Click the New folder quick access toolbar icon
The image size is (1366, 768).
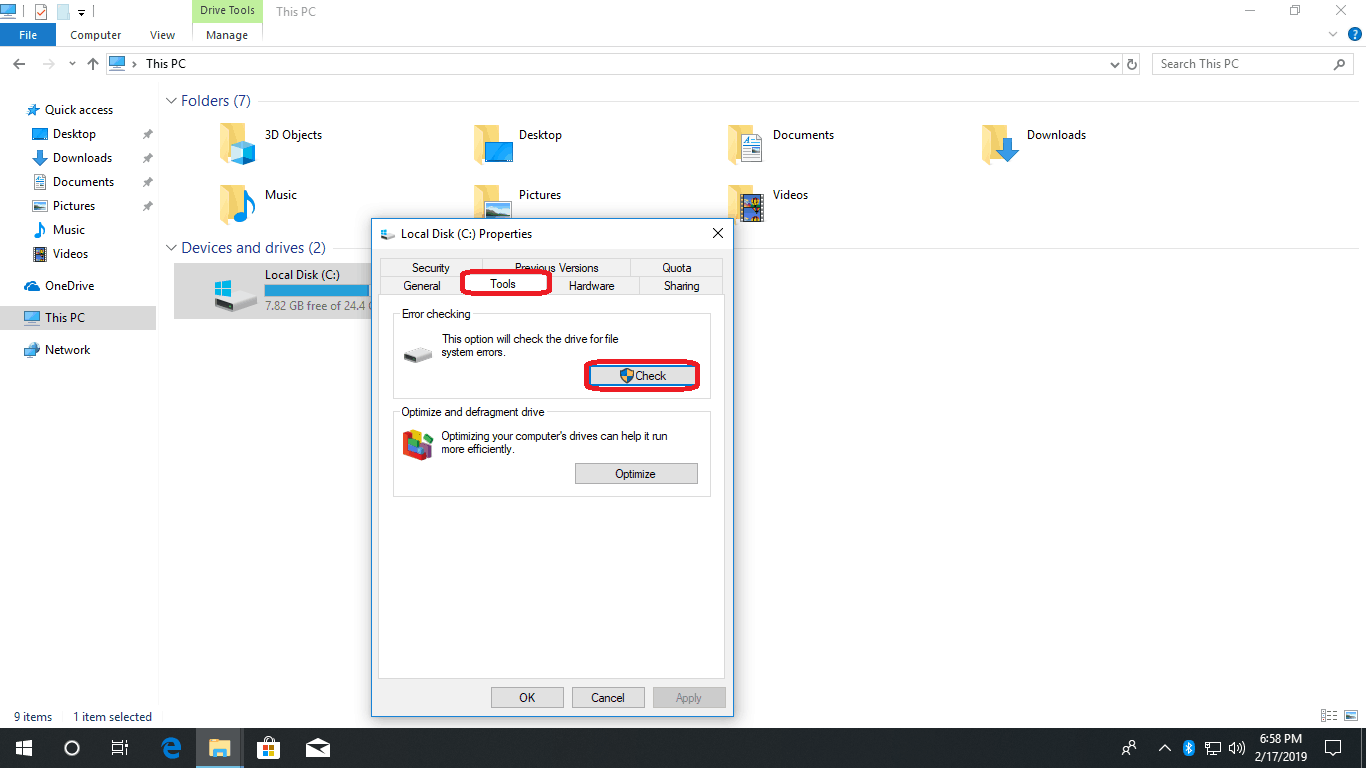63,12
